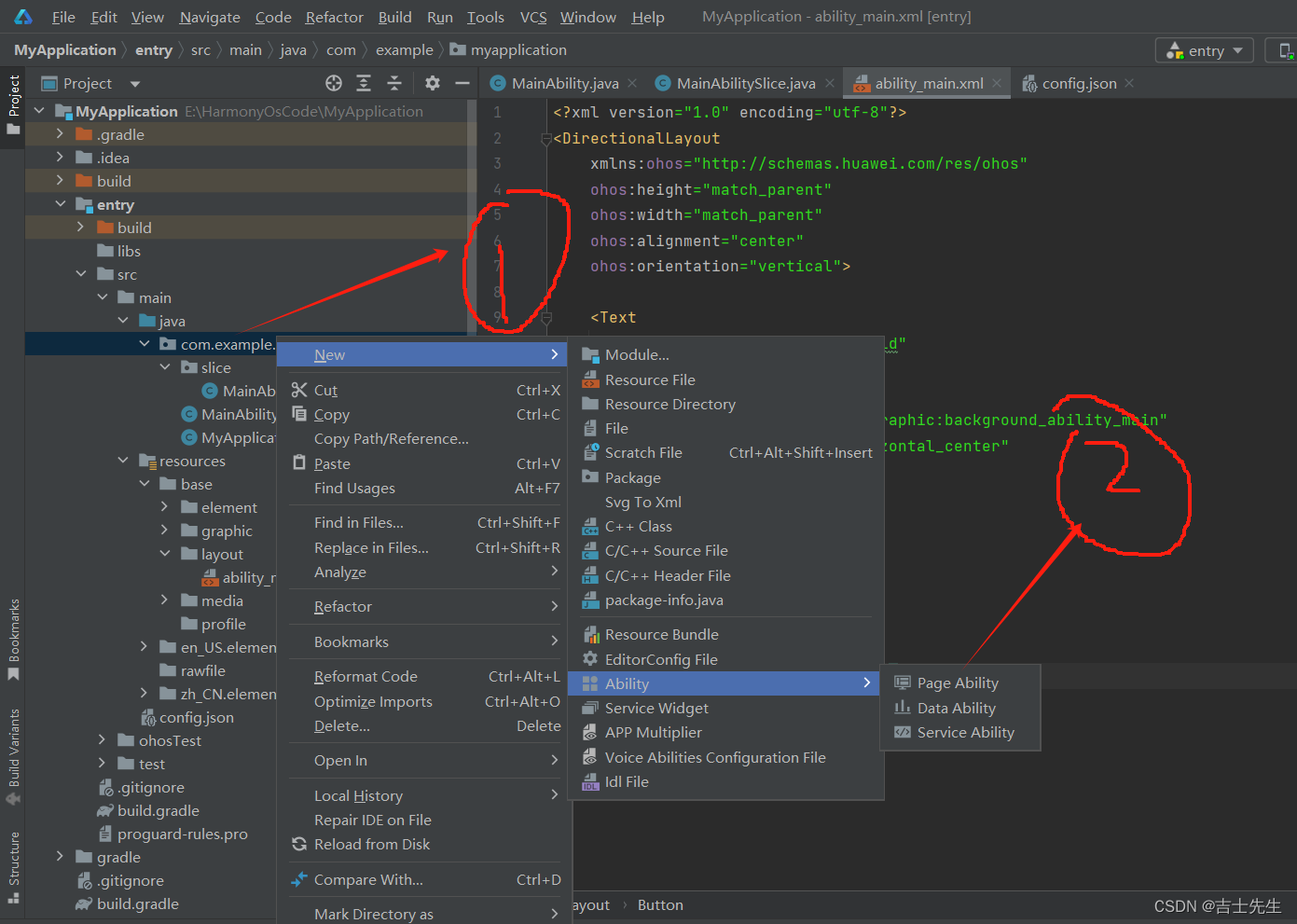Open the Navigate menu
This screenshot has height=924, width=1297.
210,17
